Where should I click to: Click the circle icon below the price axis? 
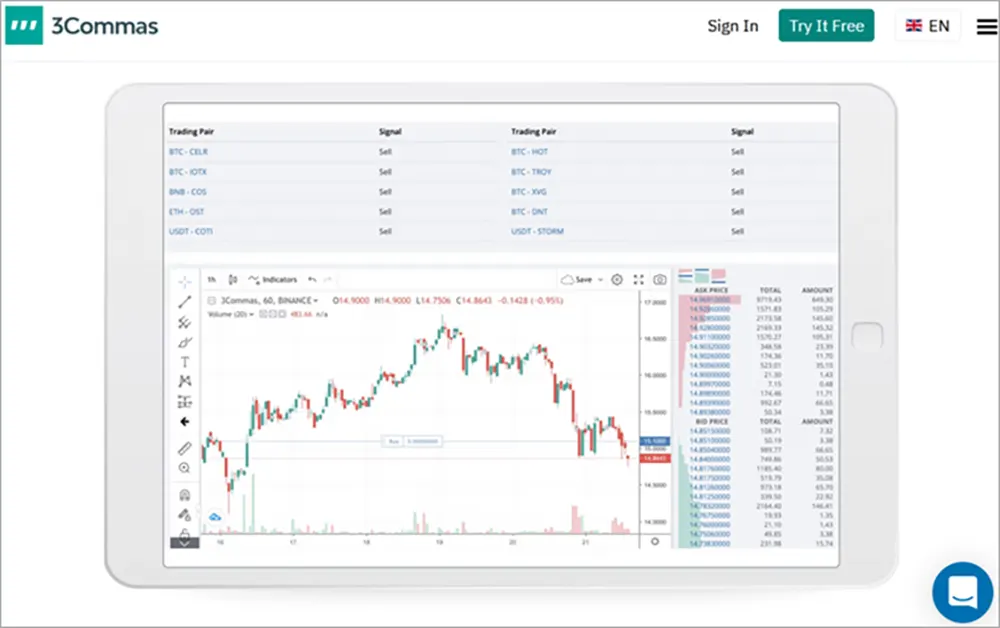point(655,541)
